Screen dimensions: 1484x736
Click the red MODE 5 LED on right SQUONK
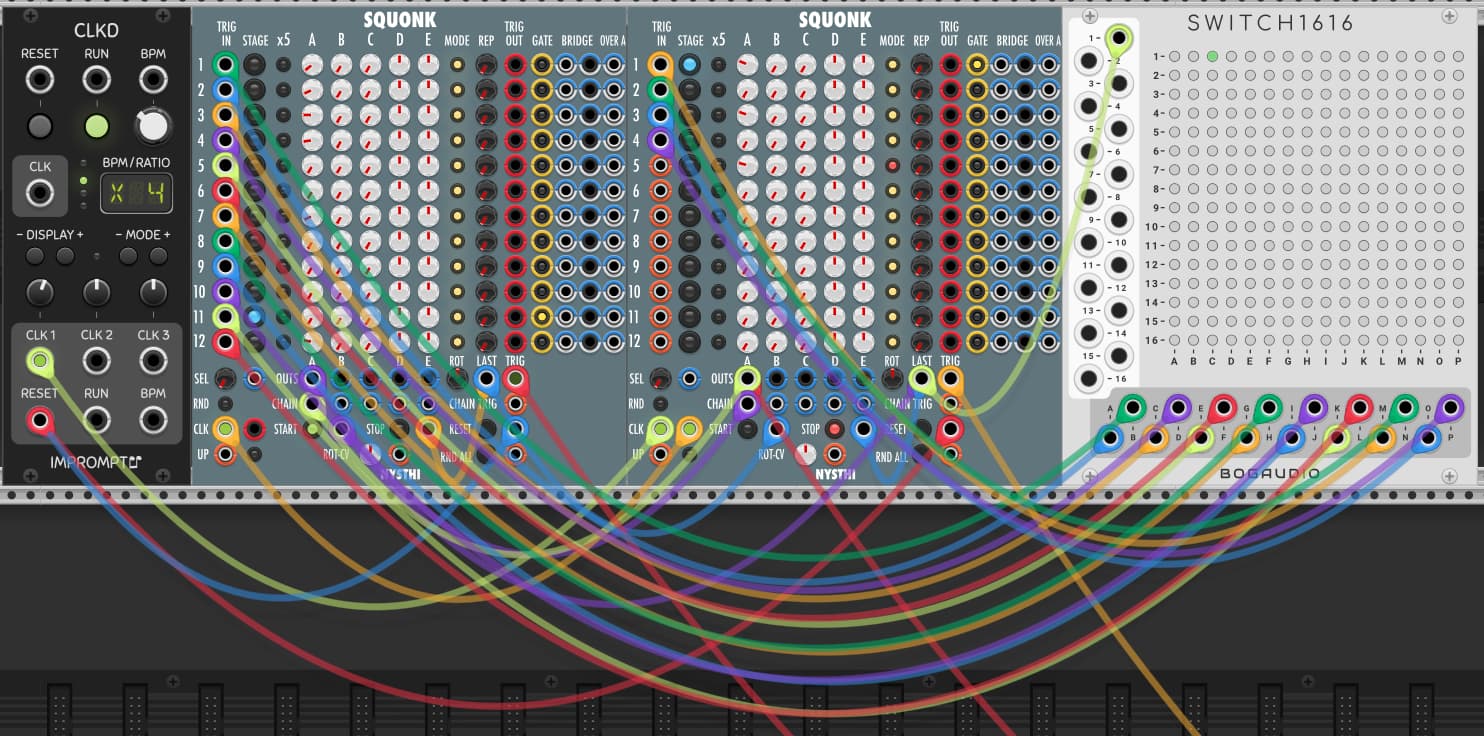892,165
